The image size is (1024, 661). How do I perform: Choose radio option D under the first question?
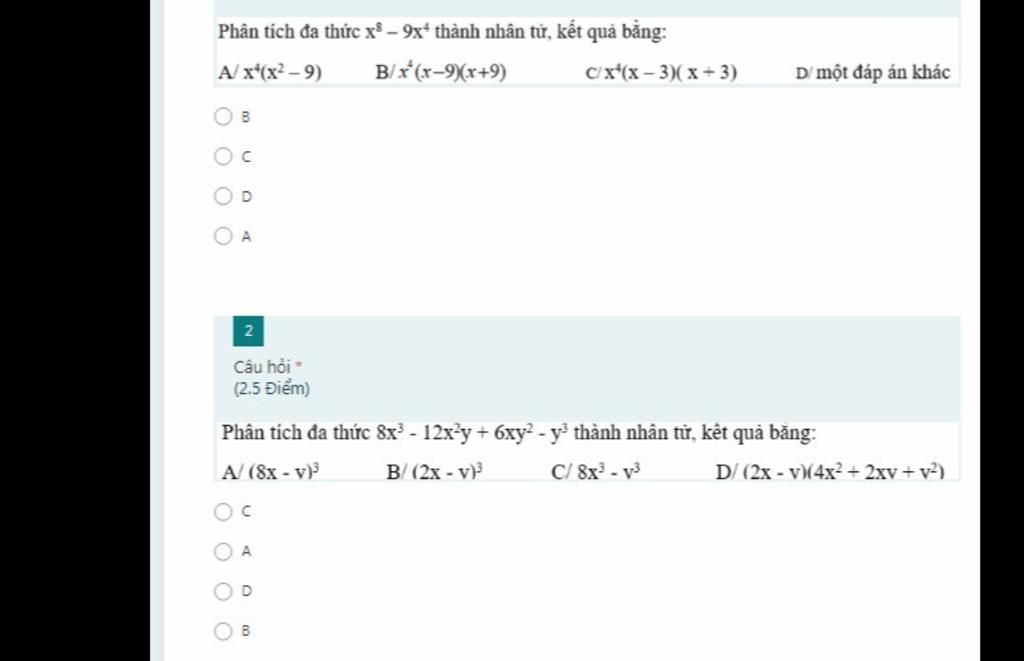click(x=223, y=196)
